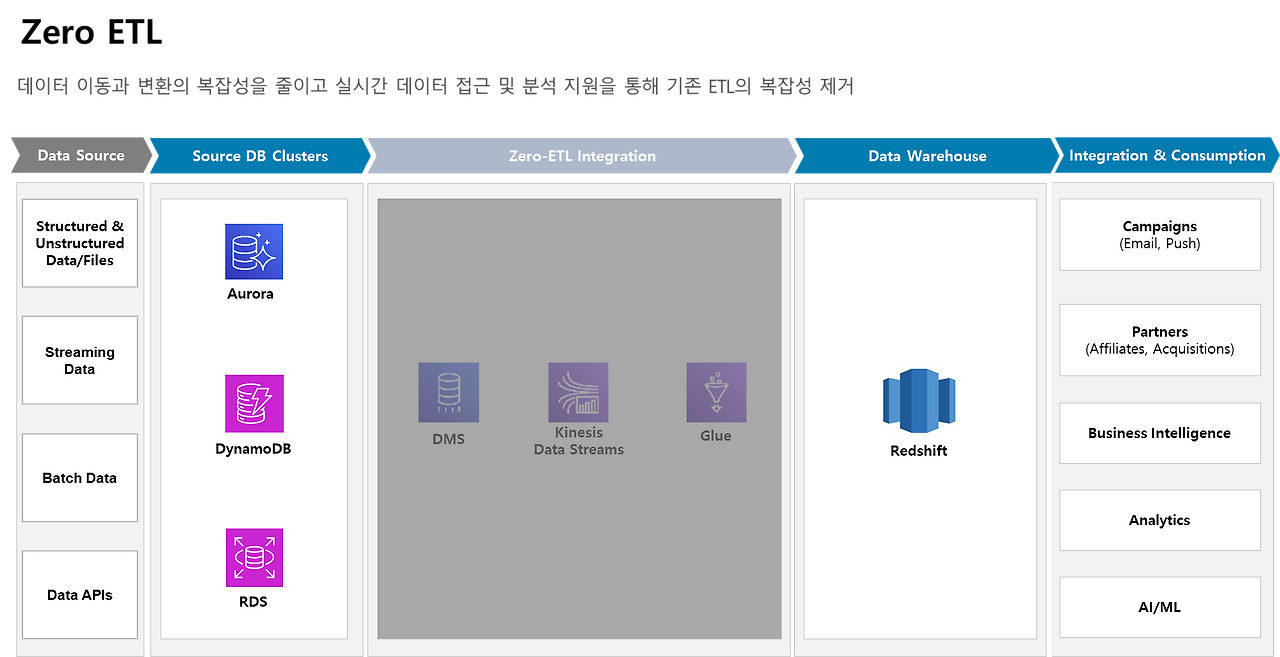Click the Glue text label
The image size is (1280, 657).
point(716,436)
